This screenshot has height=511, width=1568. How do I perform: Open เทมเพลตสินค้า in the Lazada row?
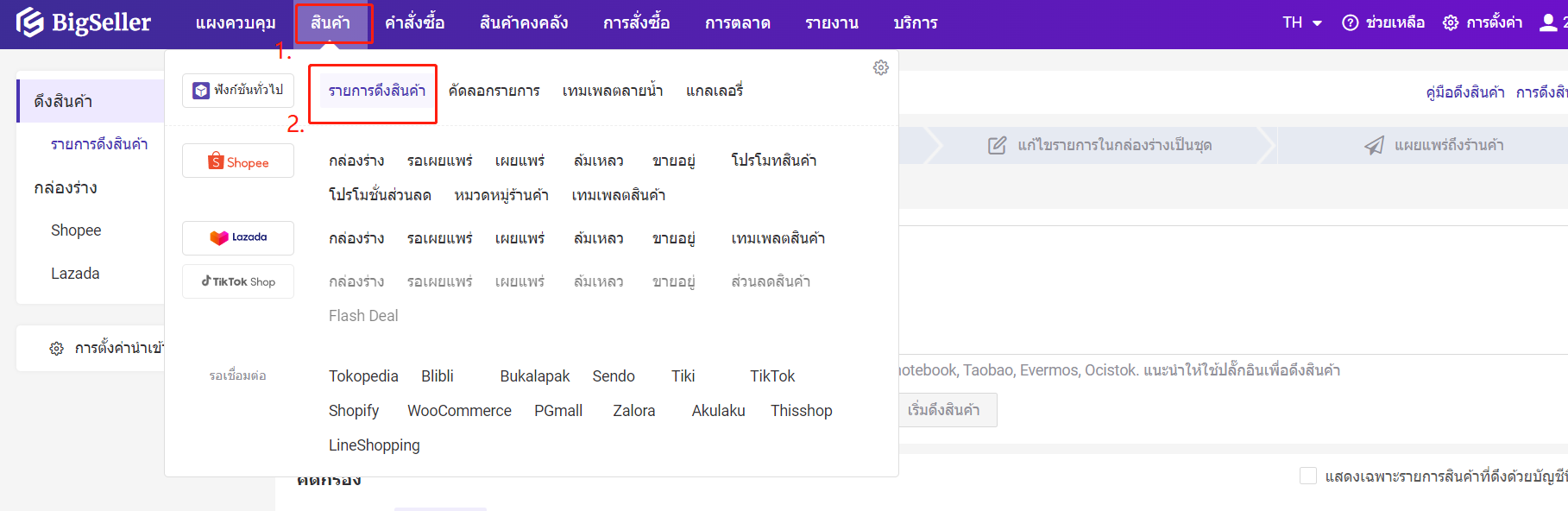[778, 238]
